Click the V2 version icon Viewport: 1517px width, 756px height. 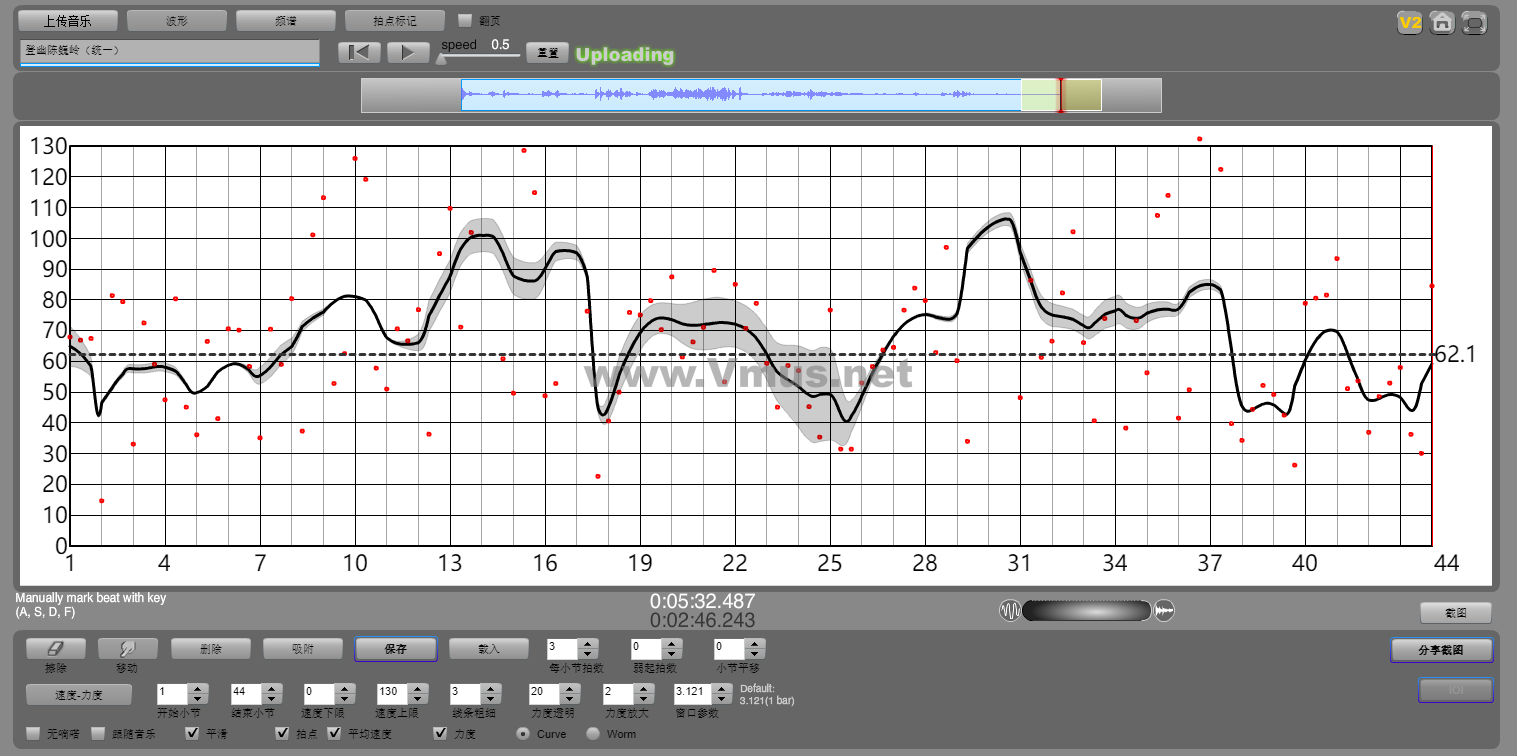point(1410,23)
